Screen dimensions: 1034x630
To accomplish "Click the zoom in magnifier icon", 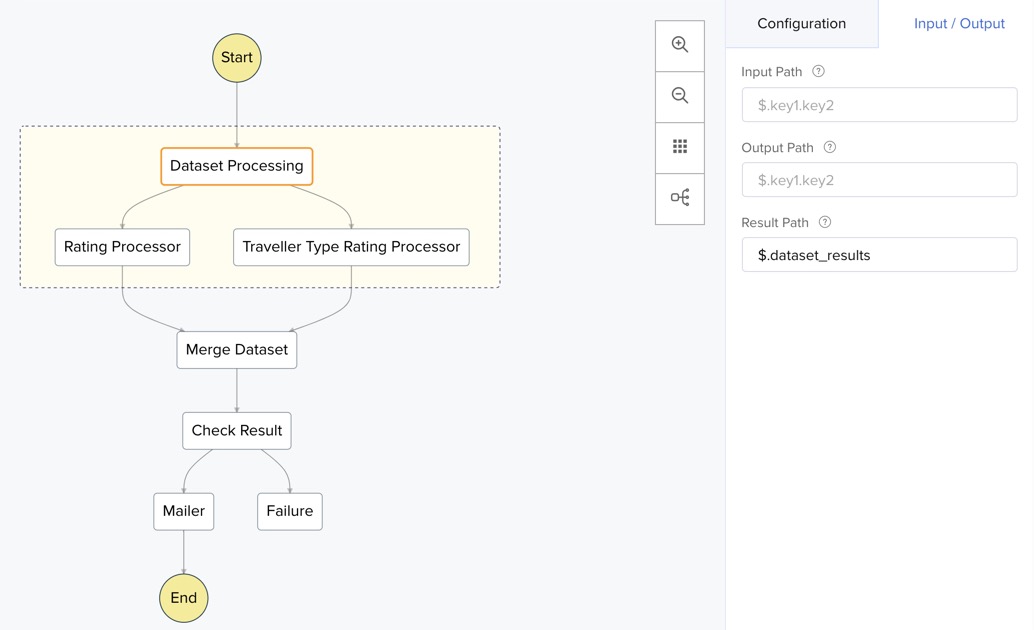I will [680, 45].
